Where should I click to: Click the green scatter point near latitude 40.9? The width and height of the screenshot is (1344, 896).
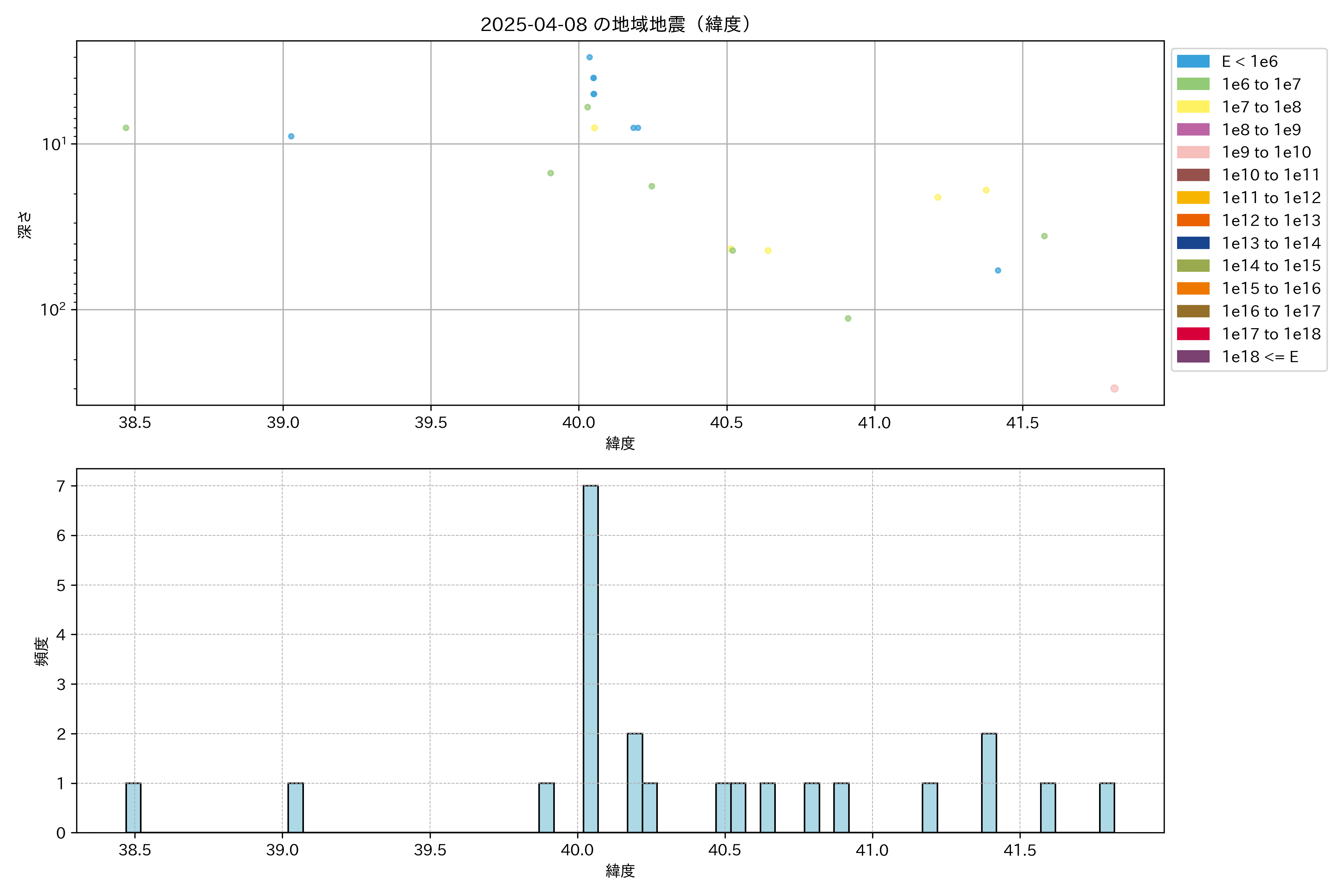tap(847, 318)
